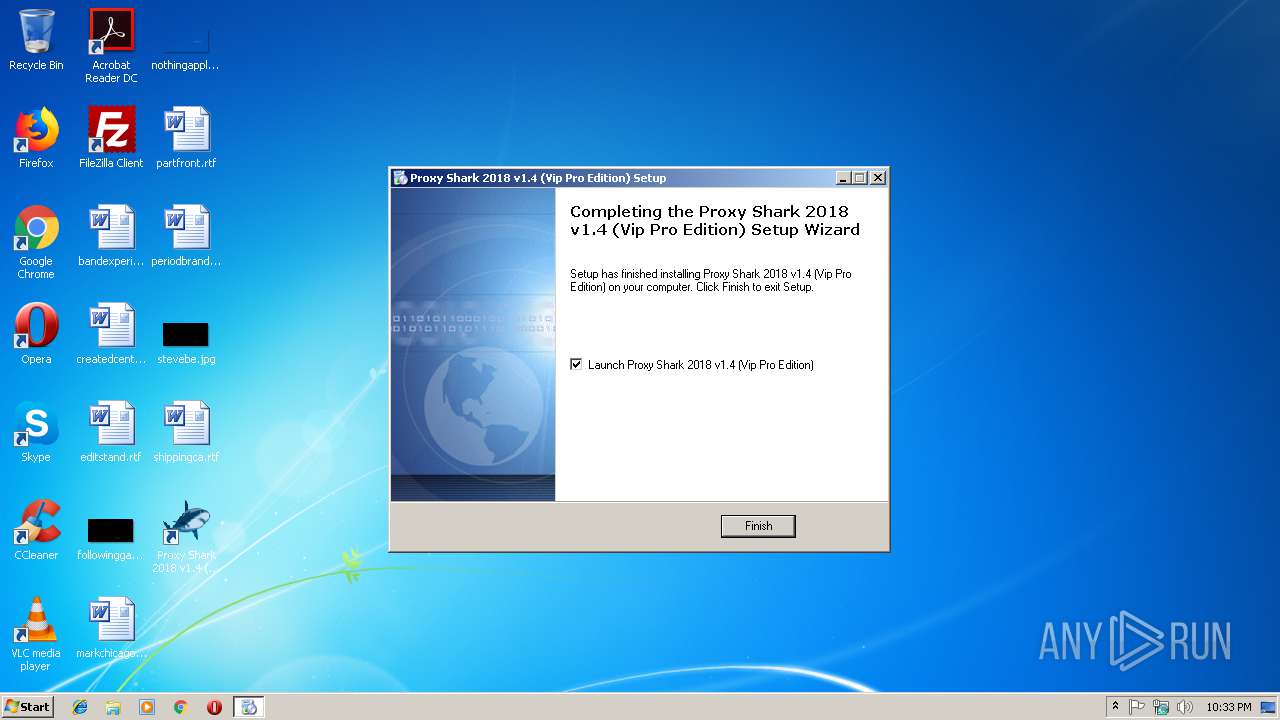Click the Setup window title bar icon
This screenshot has height=720, width=1280.
click(x=400, y=178)
